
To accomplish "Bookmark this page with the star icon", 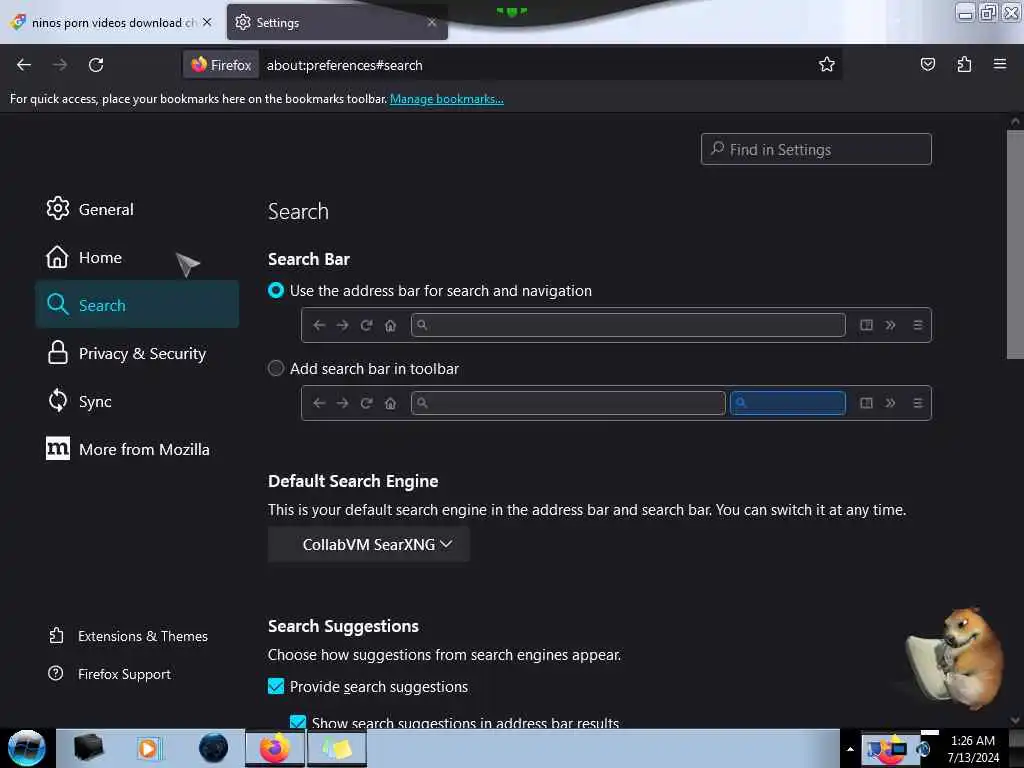I will 827,65.
